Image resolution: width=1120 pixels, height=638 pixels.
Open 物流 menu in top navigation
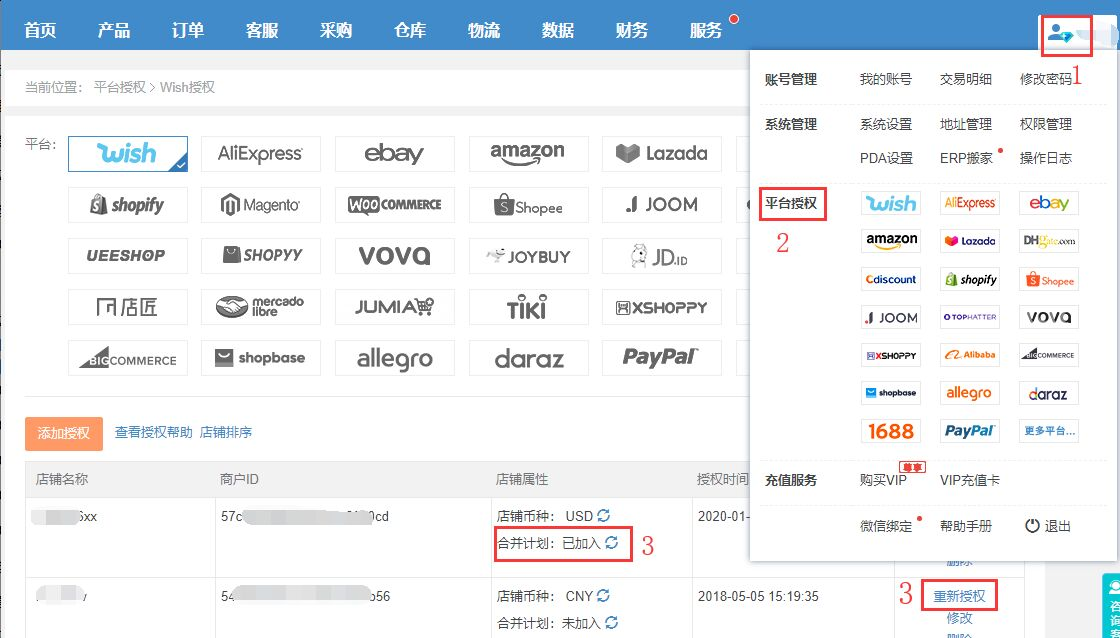pyautogui.click(x=484, y=30)
